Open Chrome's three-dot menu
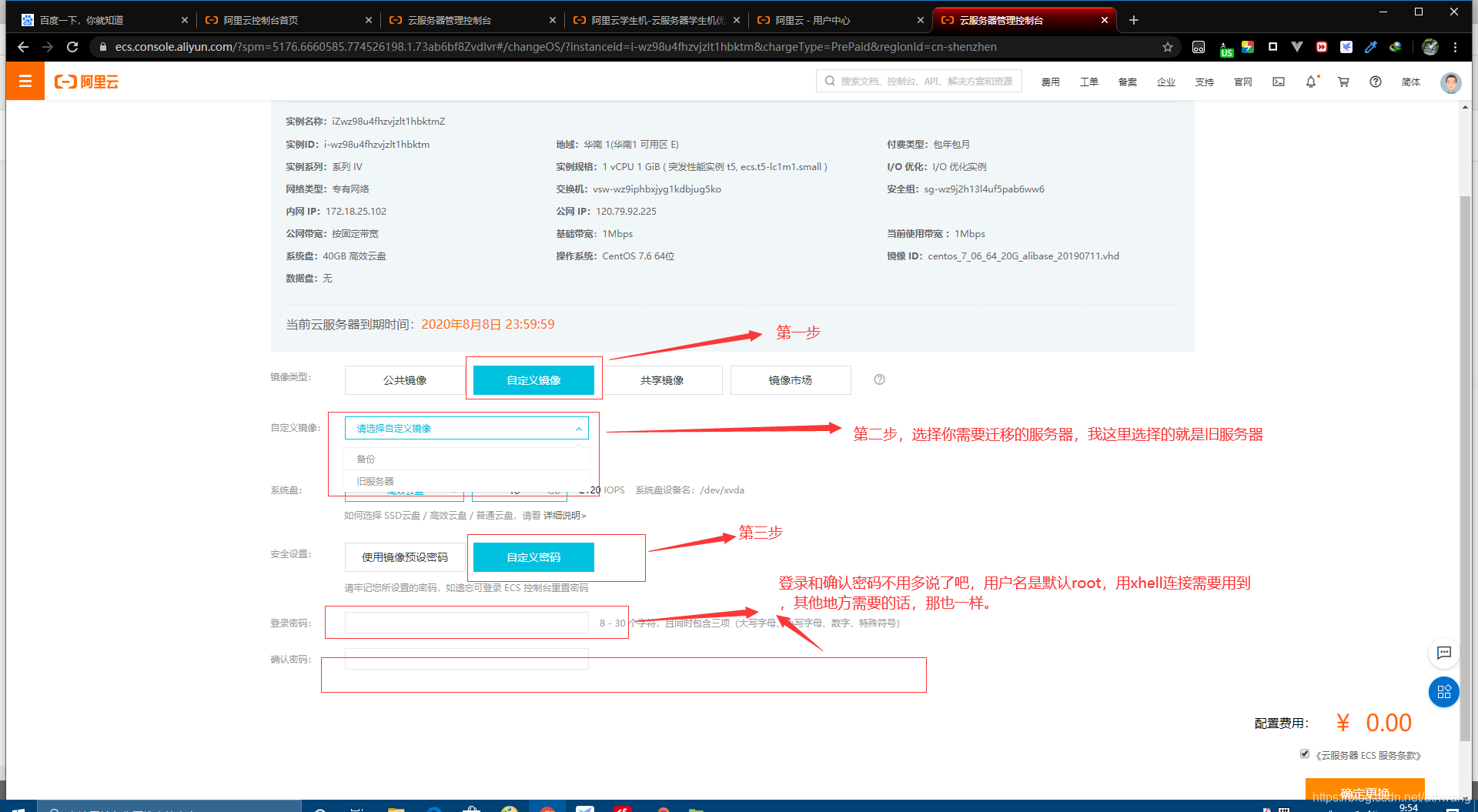This screenshot has width=1478, height=812. point(1456,47)
